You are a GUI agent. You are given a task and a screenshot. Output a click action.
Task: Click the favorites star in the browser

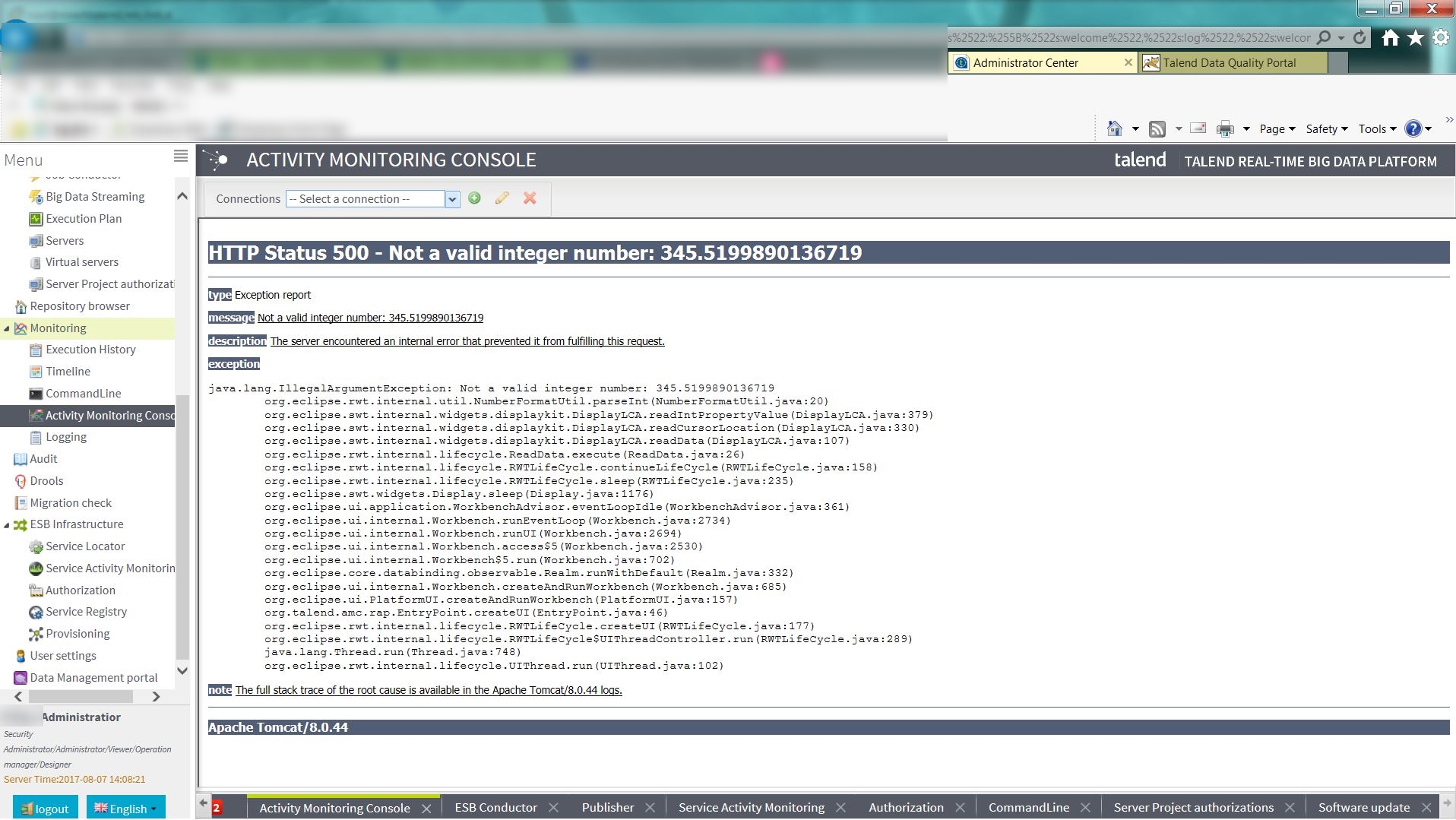[x=1416, y=36]
